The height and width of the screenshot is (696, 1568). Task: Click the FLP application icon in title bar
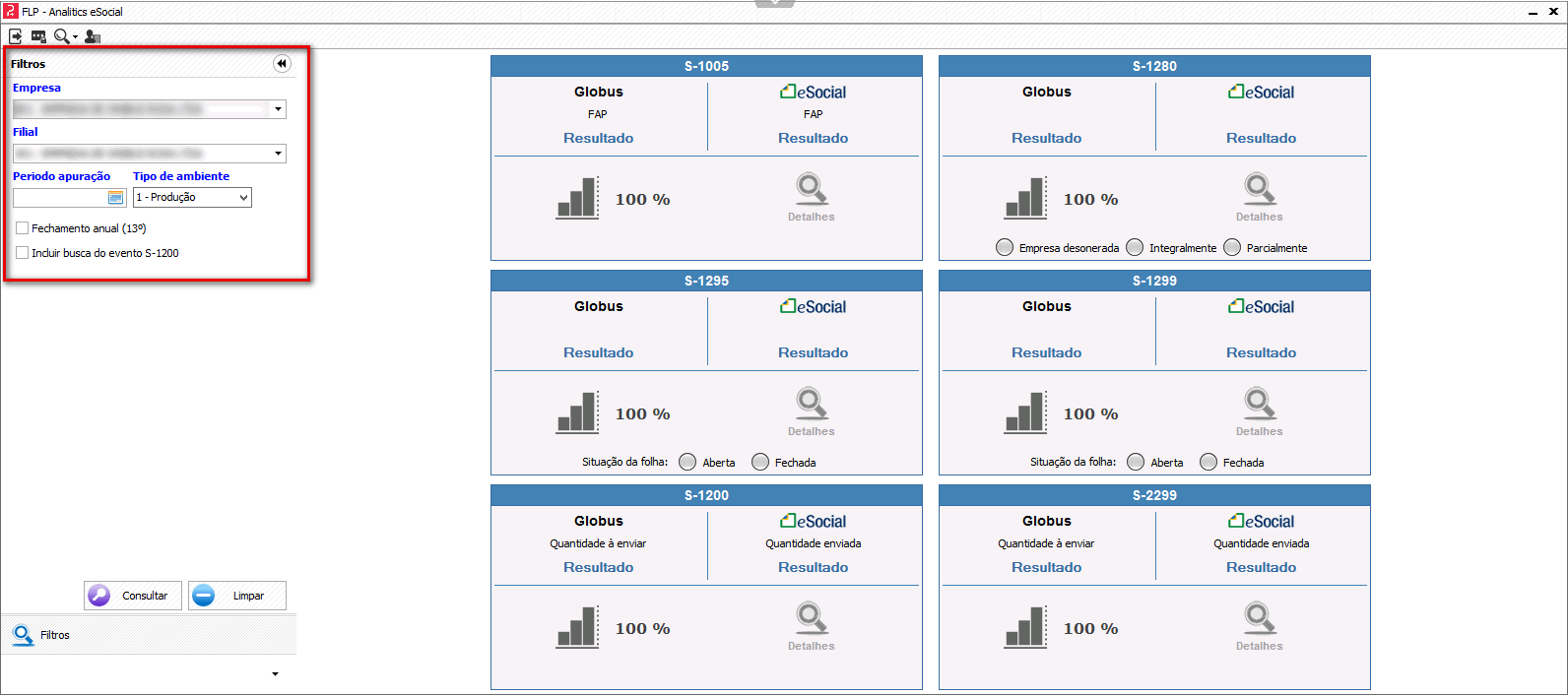click(x=11, y=11)
